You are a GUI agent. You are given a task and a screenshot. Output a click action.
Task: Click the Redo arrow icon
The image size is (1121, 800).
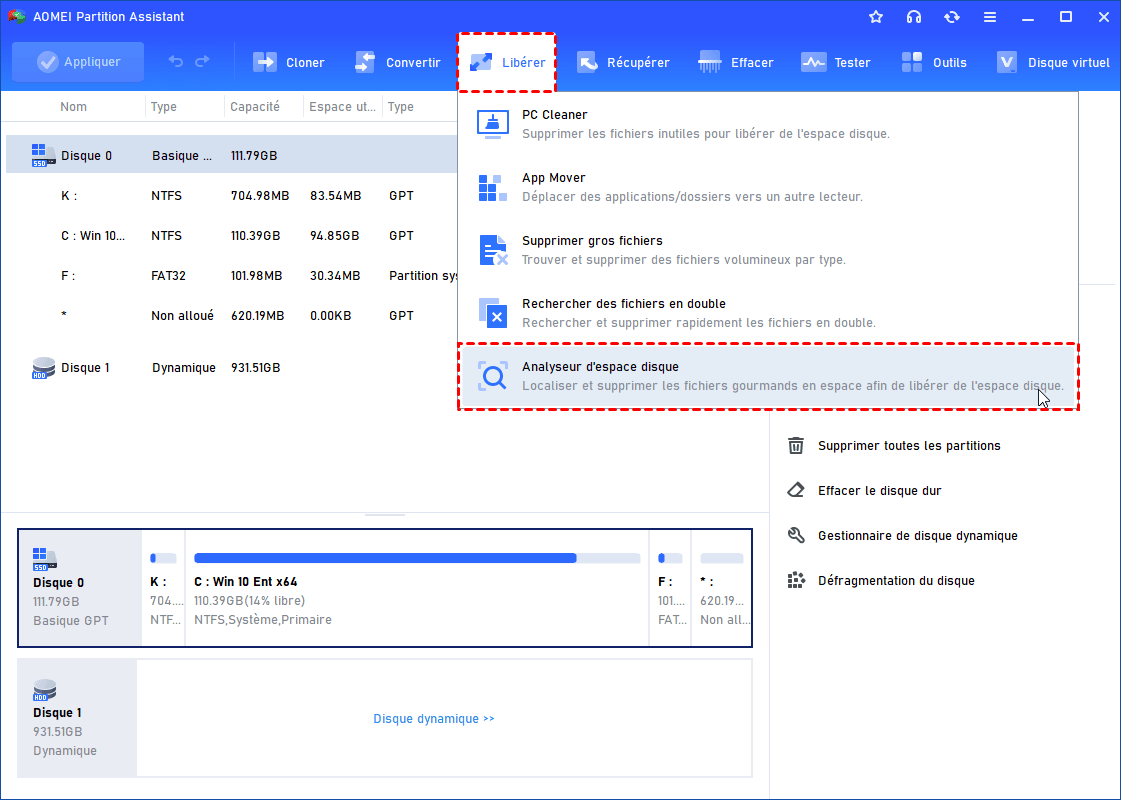[x=202, y=62]
